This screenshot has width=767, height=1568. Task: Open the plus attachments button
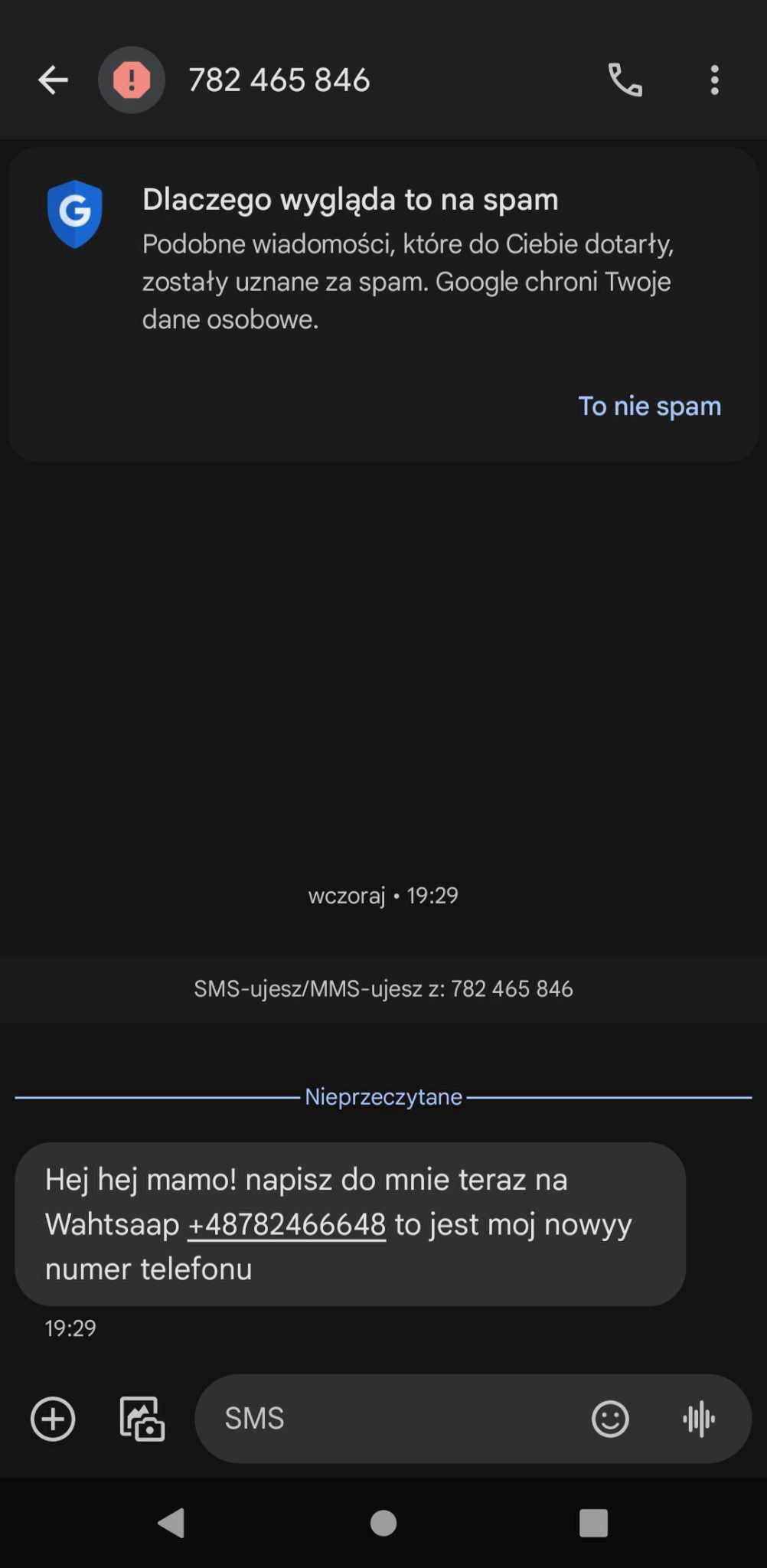point(53,1419)
